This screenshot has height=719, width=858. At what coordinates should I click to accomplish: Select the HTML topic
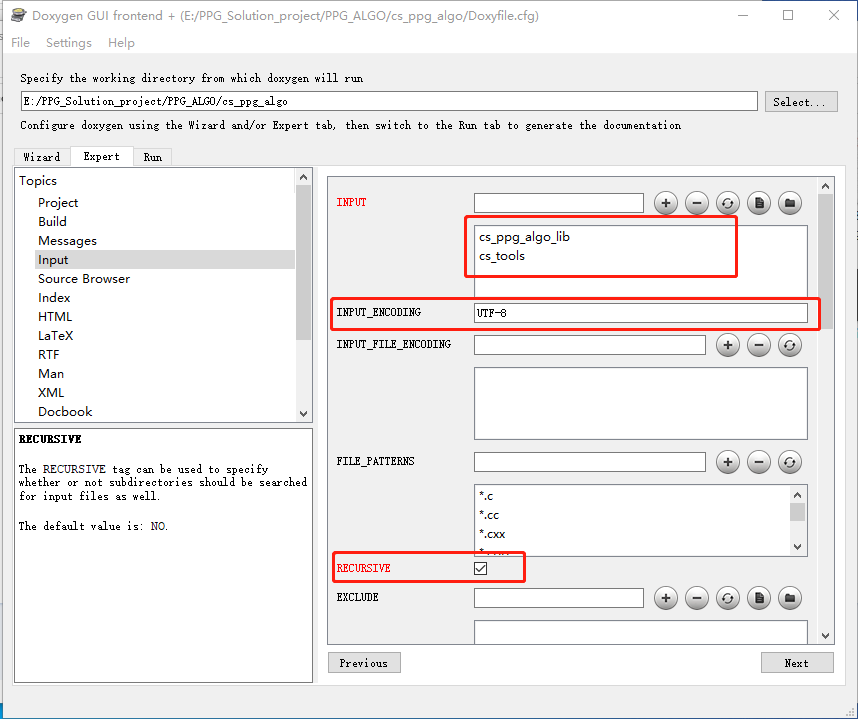pos(55,317)
